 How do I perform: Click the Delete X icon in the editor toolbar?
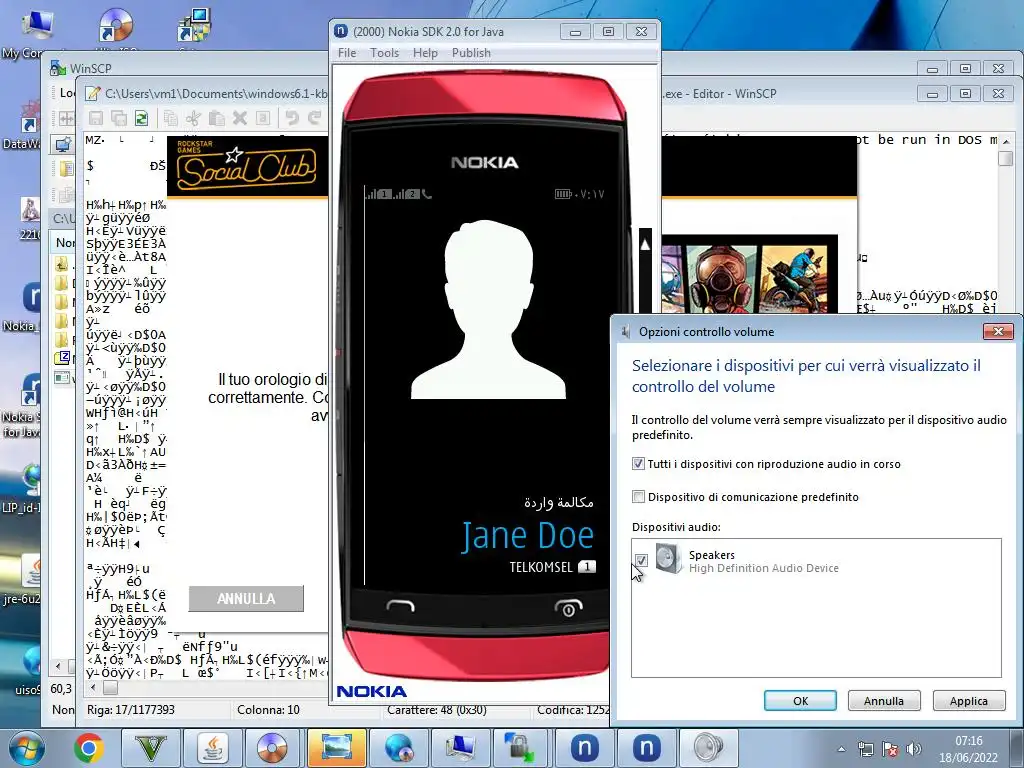click(x=240, y=118)
